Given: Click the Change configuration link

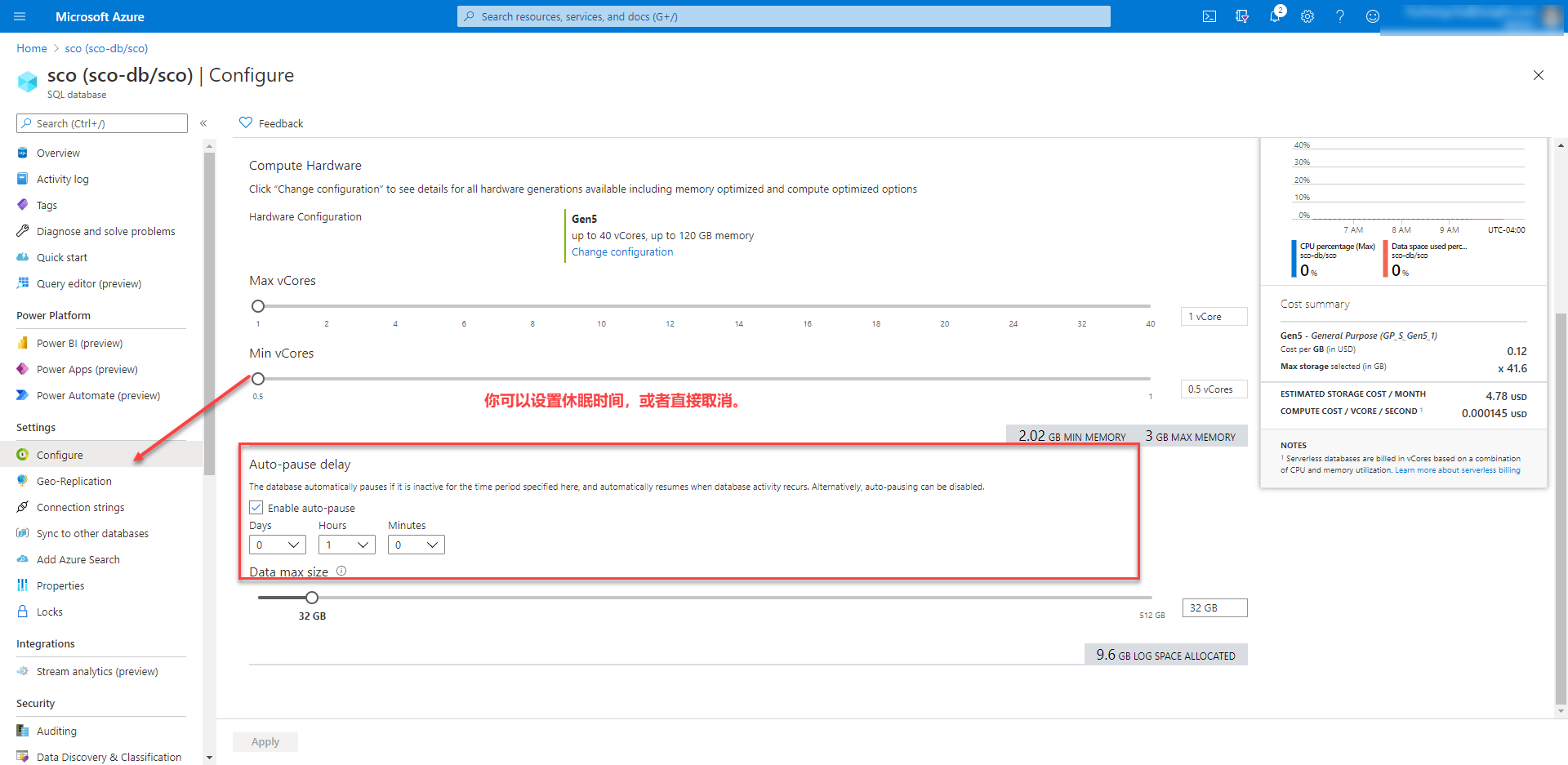Looking at the screenshot, I should coord(622,252).
